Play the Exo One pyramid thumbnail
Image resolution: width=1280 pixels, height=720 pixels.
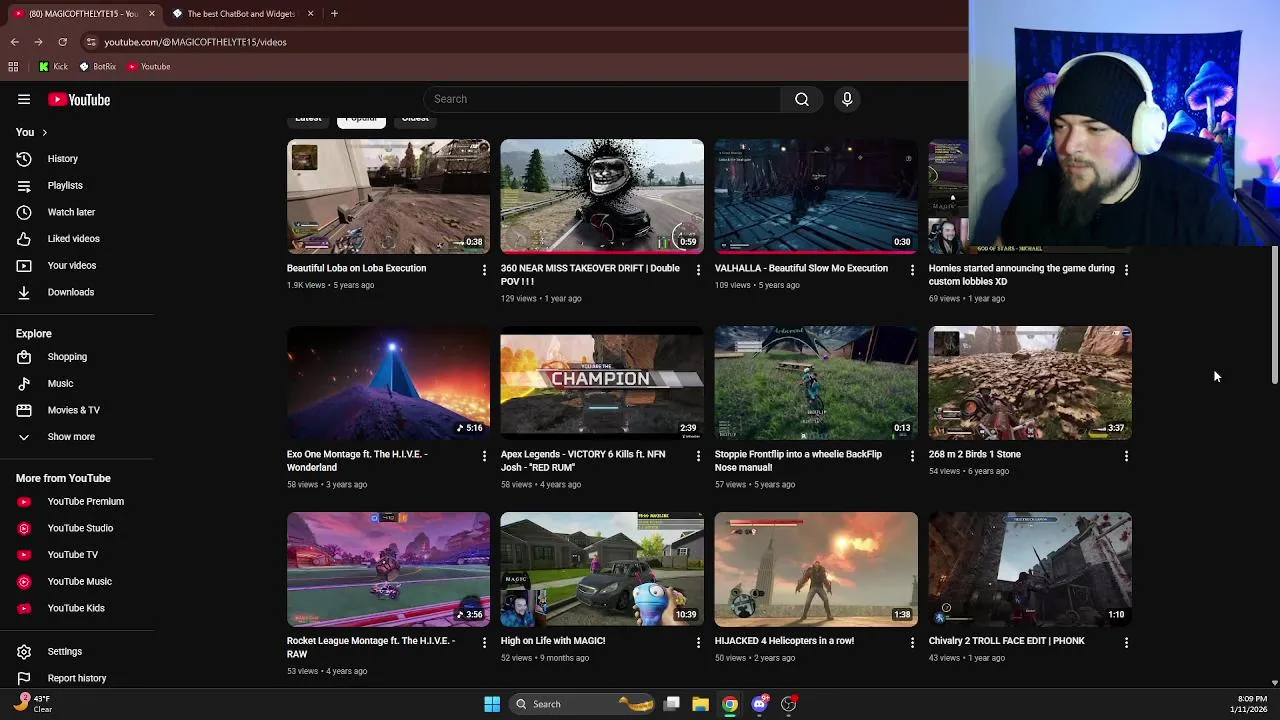coord(388,383)
